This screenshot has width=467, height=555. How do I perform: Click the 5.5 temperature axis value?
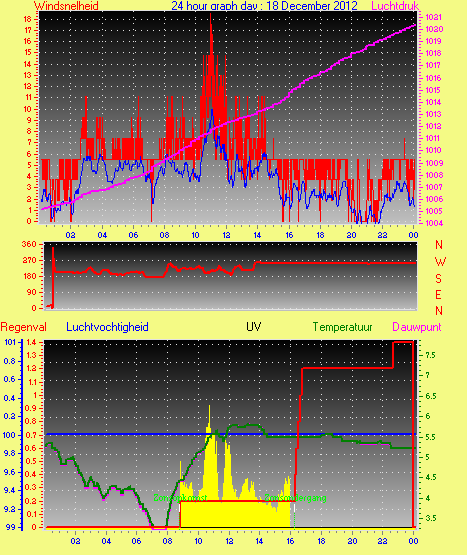point(431,437)
